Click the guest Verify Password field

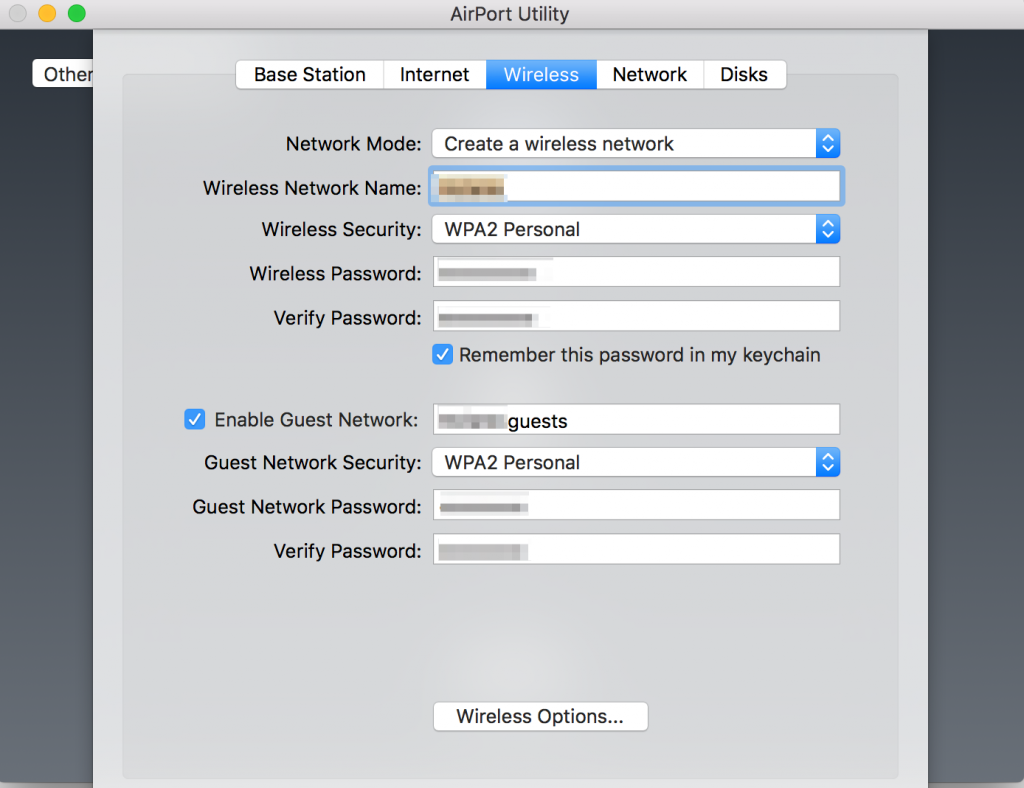(x=636, y=550)
